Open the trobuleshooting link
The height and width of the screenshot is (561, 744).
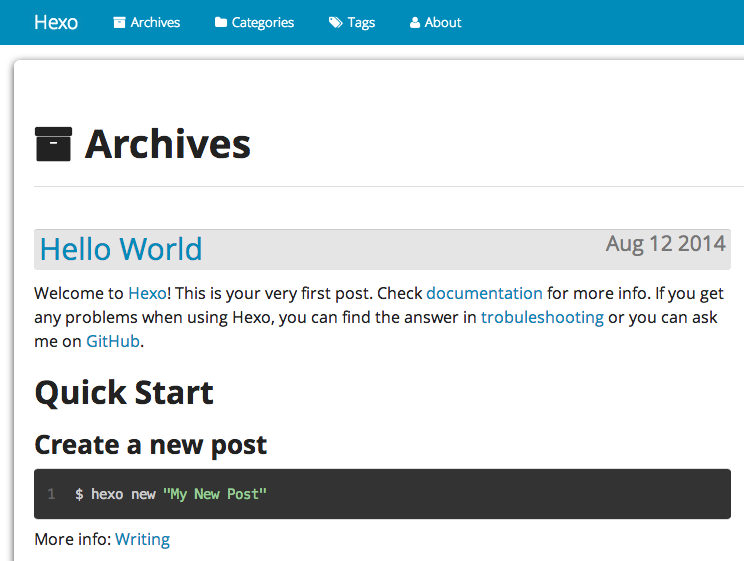(x=542, y=317)
